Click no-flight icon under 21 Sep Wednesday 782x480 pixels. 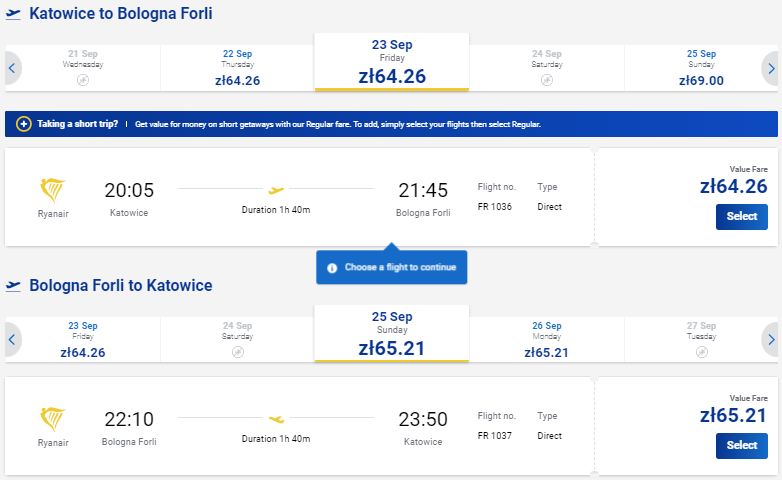[x=83, y=80]
